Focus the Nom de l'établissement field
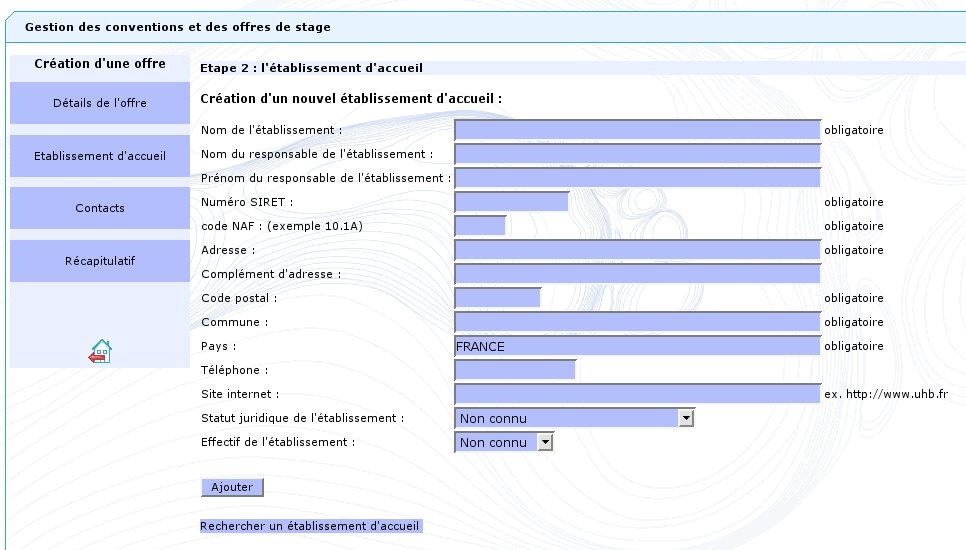 (x=637, y=130)
